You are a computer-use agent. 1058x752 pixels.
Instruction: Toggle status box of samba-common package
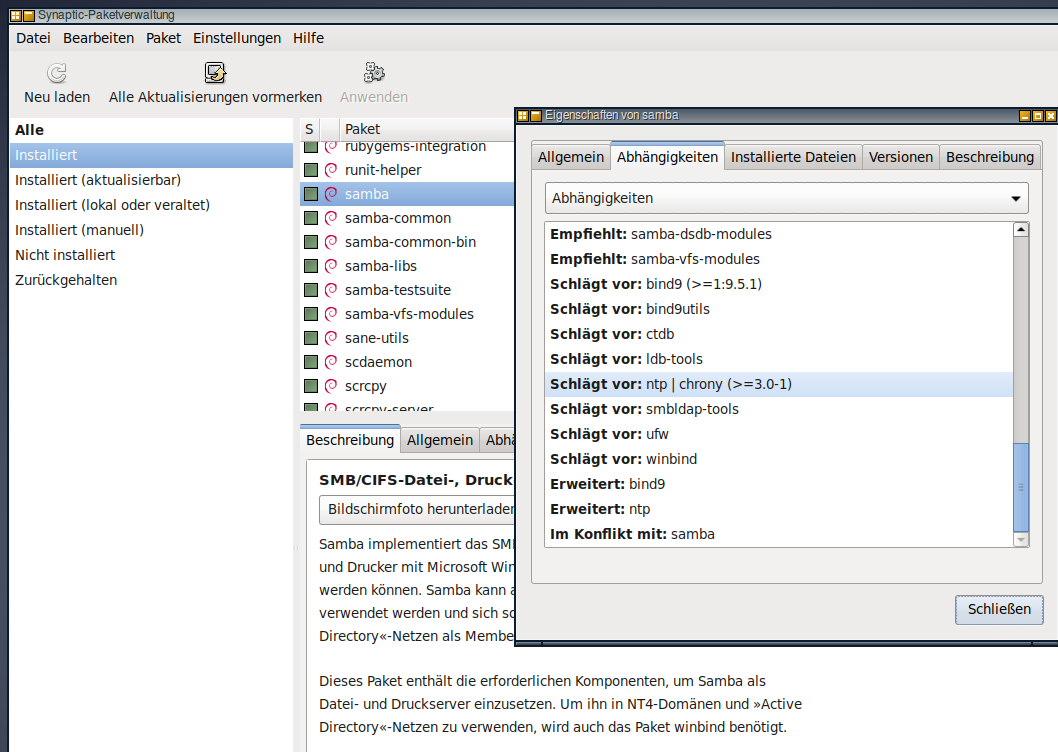(311, 218)
